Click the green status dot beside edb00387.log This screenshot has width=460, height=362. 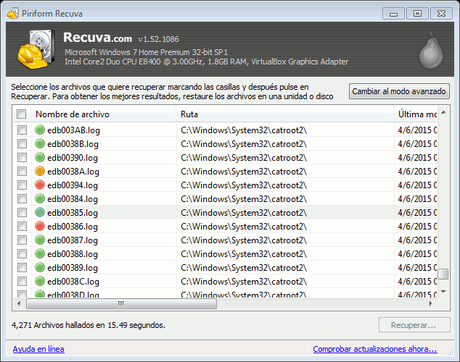[40, 240]
